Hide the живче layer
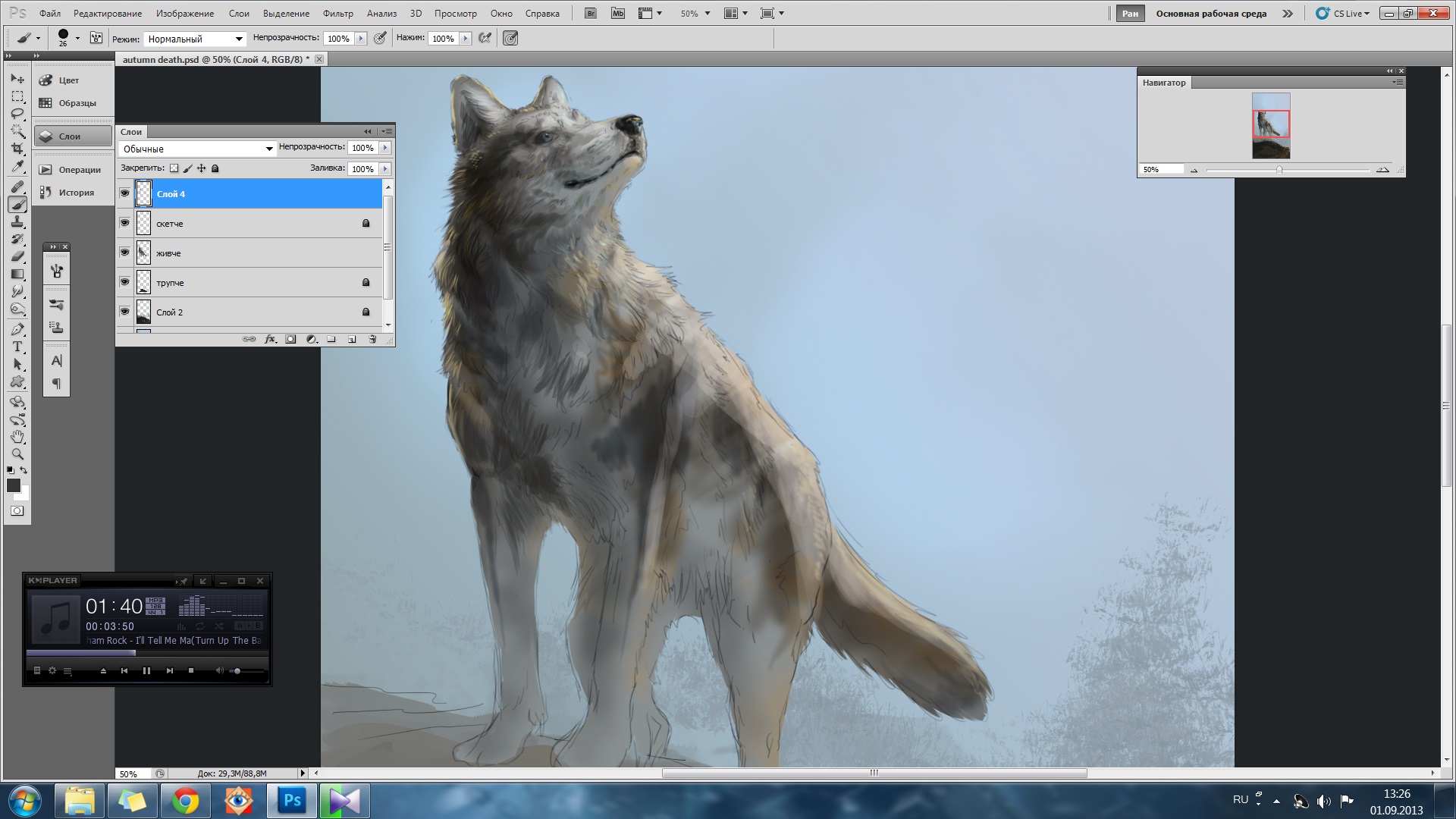 tap(124, 253)
